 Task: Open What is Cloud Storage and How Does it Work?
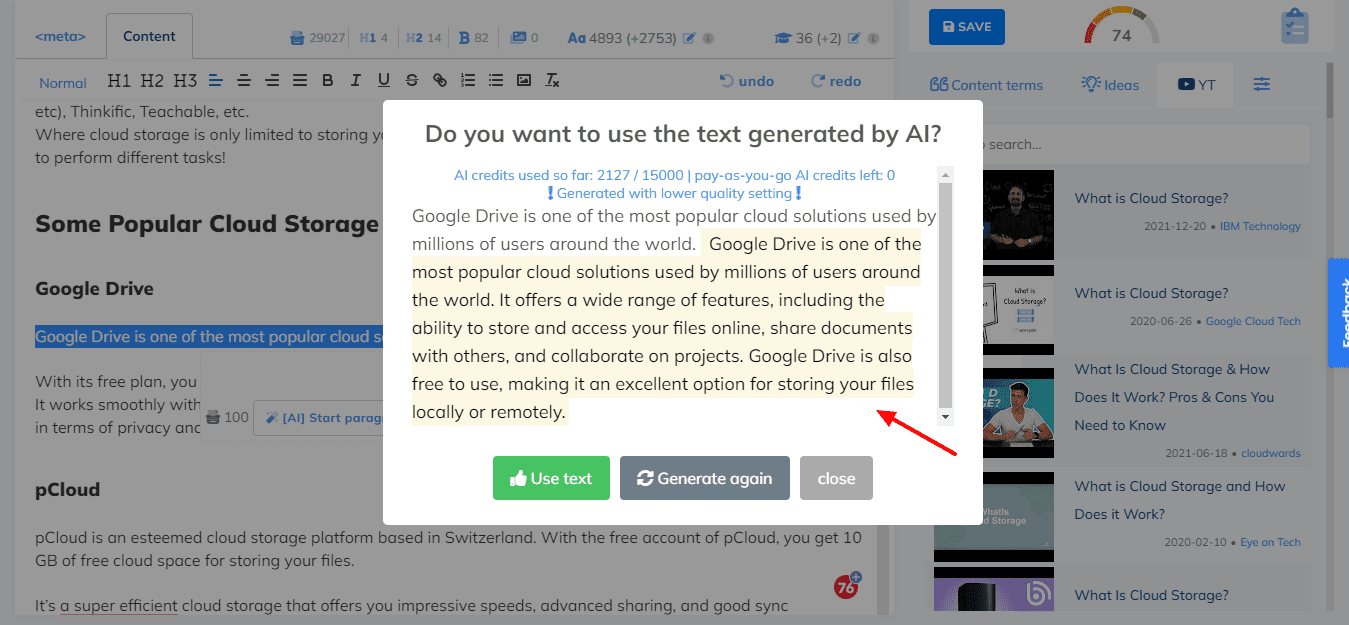1180,500
